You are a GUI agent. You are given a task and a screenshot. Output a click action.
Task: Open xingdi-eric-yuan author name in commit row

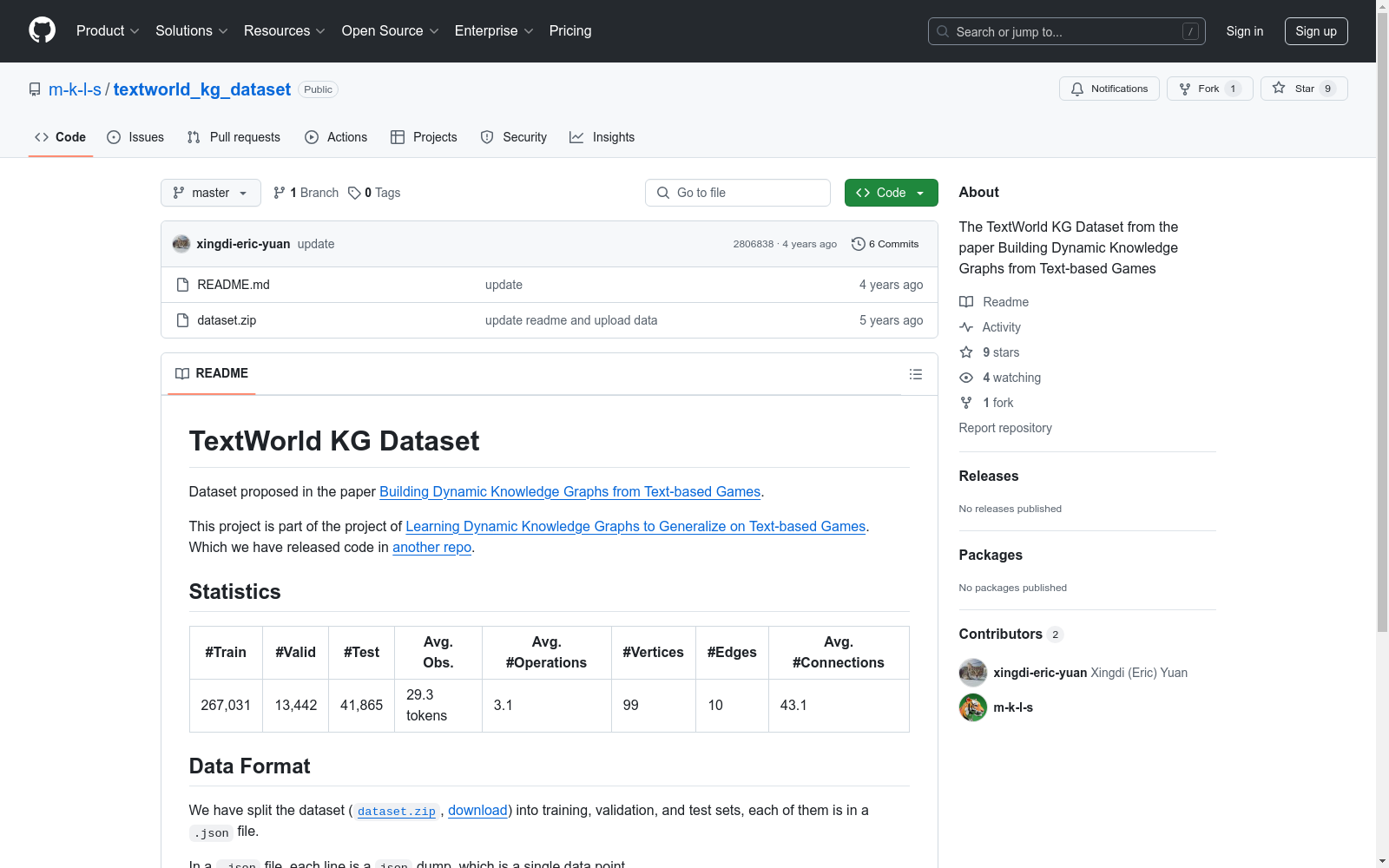243,244
